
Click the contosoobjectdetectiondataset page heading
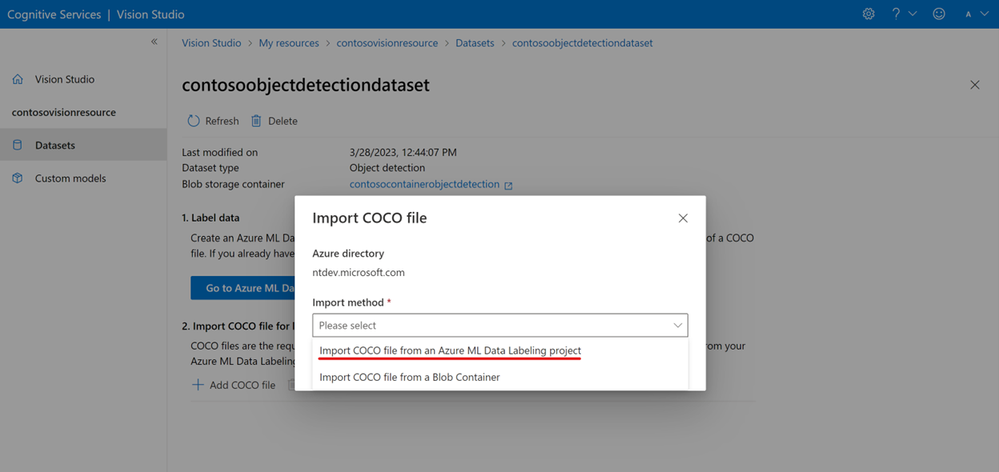pos(306,85)
